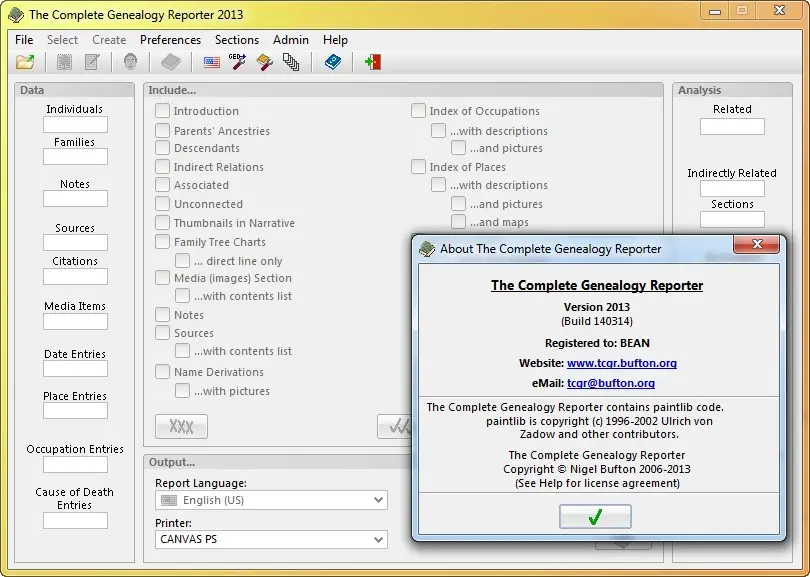This screenshot has height=577, width=810.
Task: Click the Place Entries count field
Action: (x=75, y=411)
